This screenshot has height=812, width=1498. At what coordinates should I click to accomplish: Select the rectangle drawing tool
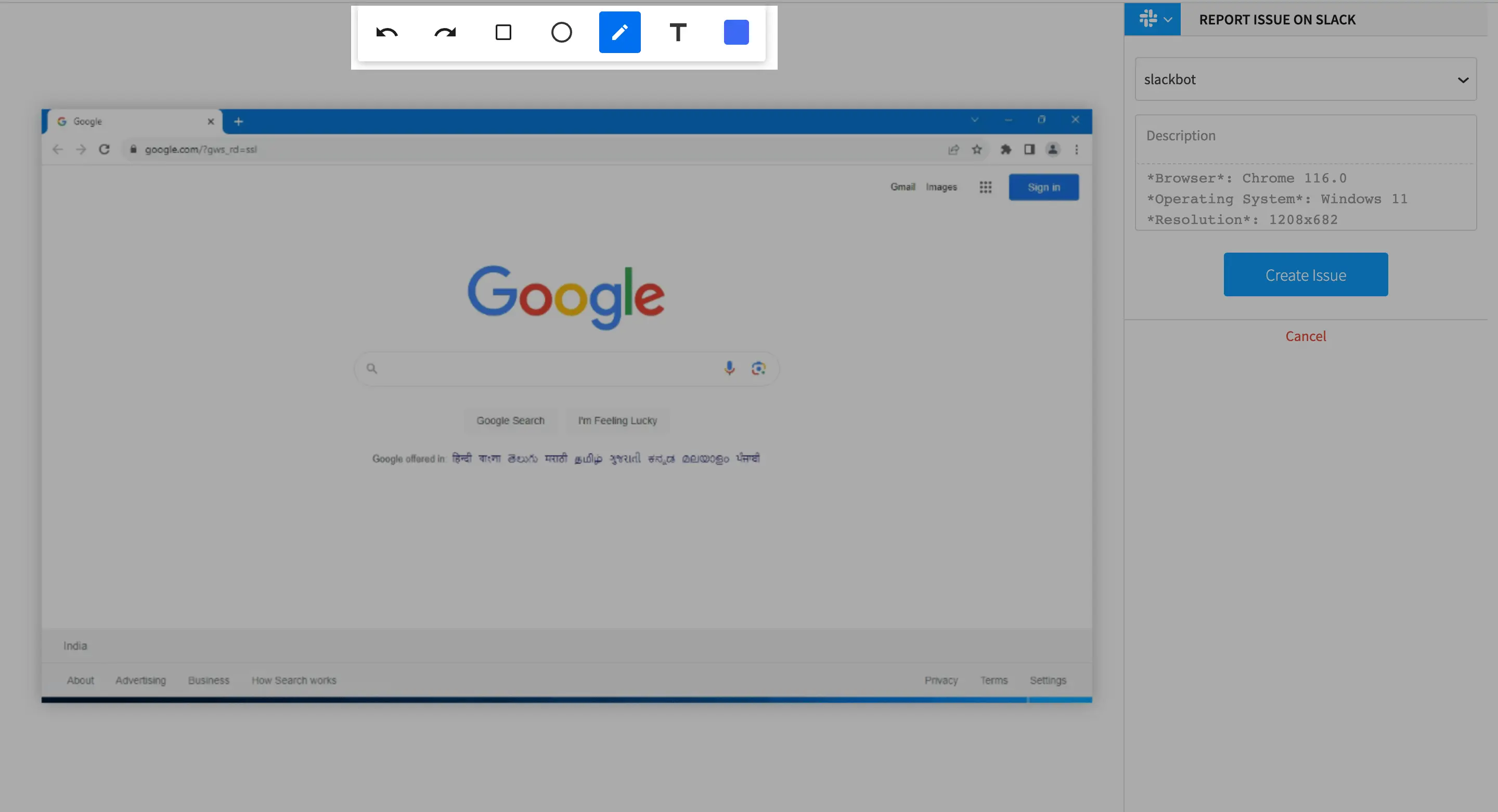pyautogui.click(x=503, y=33)
